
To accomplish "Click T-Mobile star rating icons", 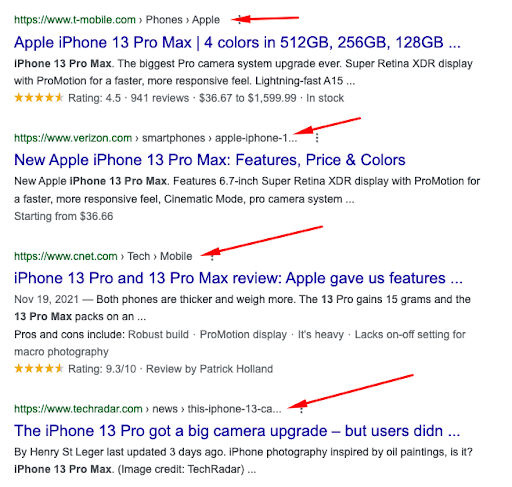I will 39,98.
